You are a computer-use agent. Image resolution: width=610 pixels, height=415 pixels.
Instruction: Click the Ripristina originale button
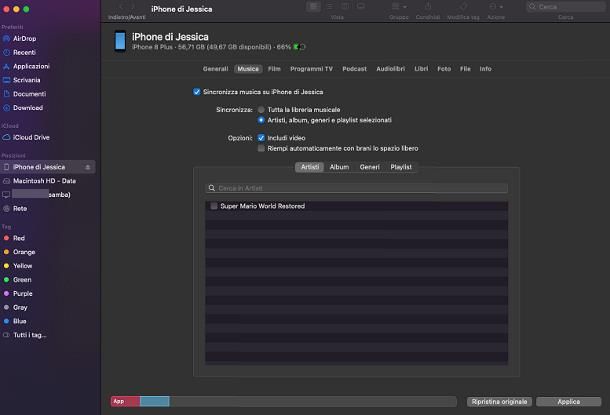(x=499, y=401)
